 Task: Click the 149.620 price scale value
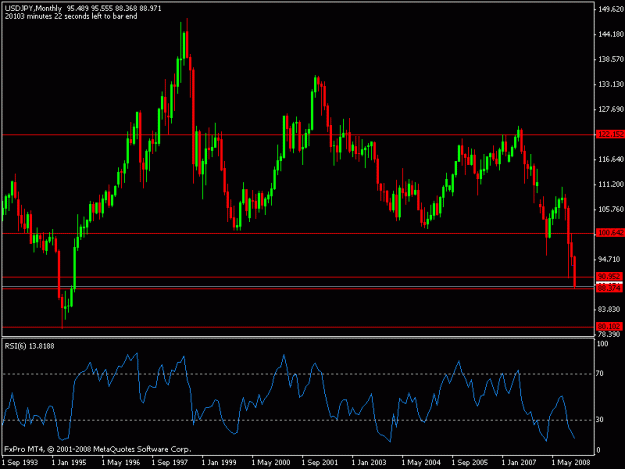pyautogui.click(x=611, y=9)
